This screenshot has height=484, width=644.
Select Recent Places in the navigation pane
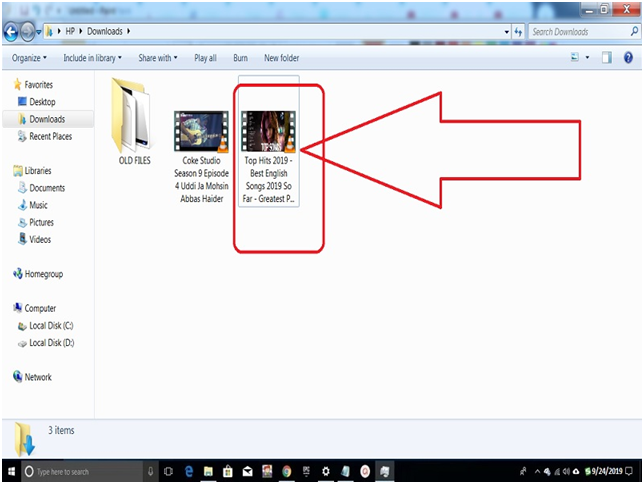point(51,136)
